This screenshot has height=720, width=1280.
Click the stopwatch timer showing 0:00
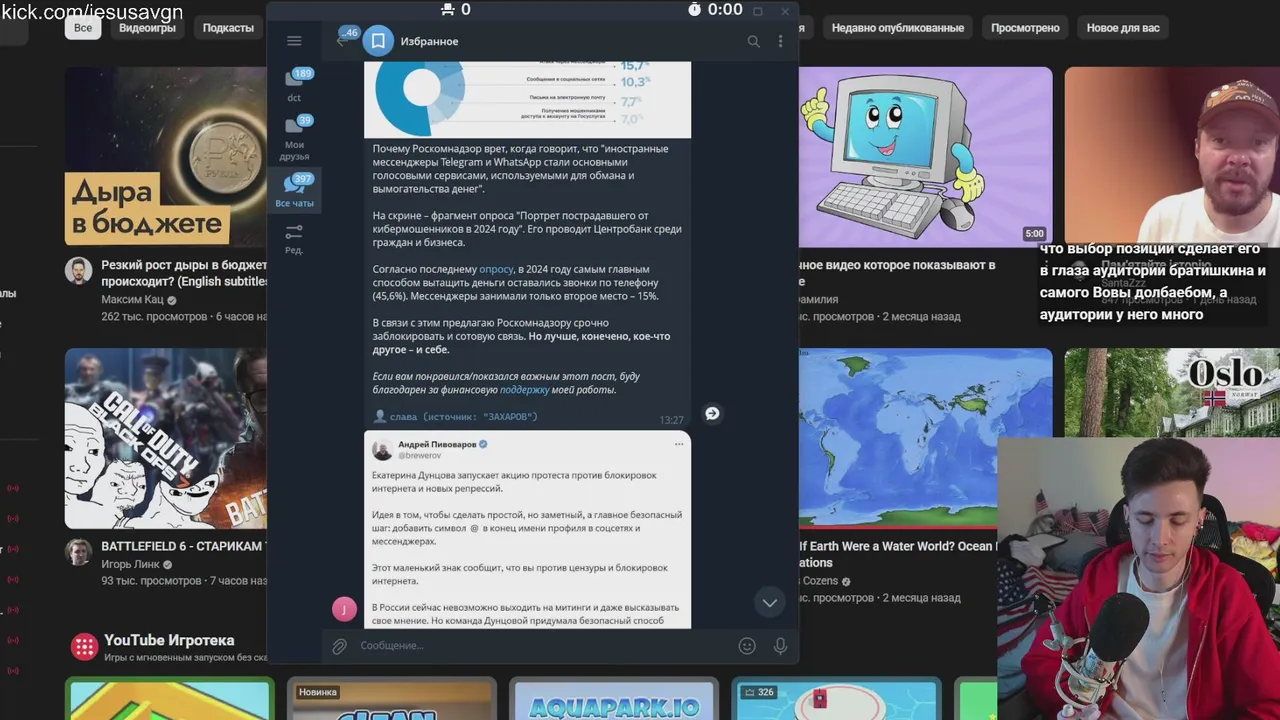click(x=715, y=9)
